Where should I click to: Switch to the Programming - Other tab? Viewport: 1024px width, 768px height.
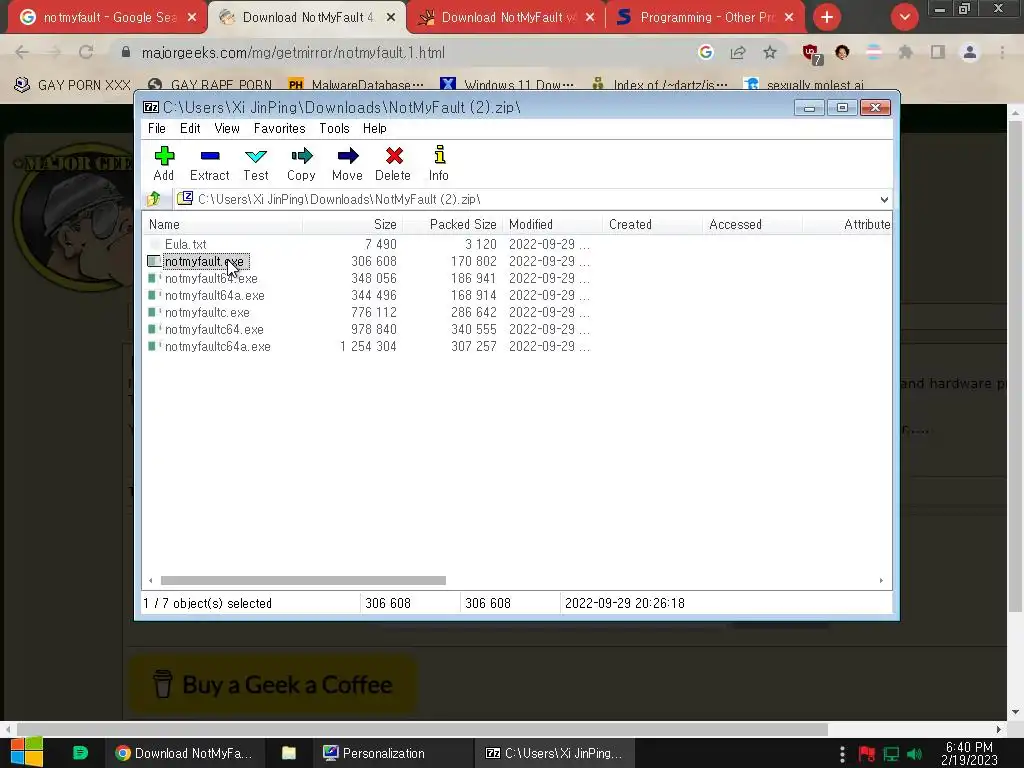[x=703, y=18]
